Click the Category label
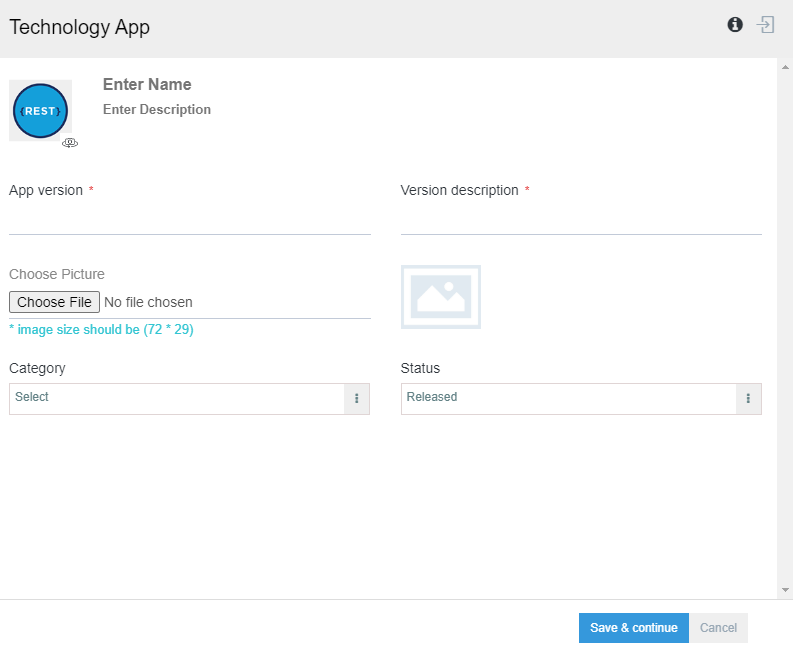Screen dimensions: 793x650 point(37,368)
